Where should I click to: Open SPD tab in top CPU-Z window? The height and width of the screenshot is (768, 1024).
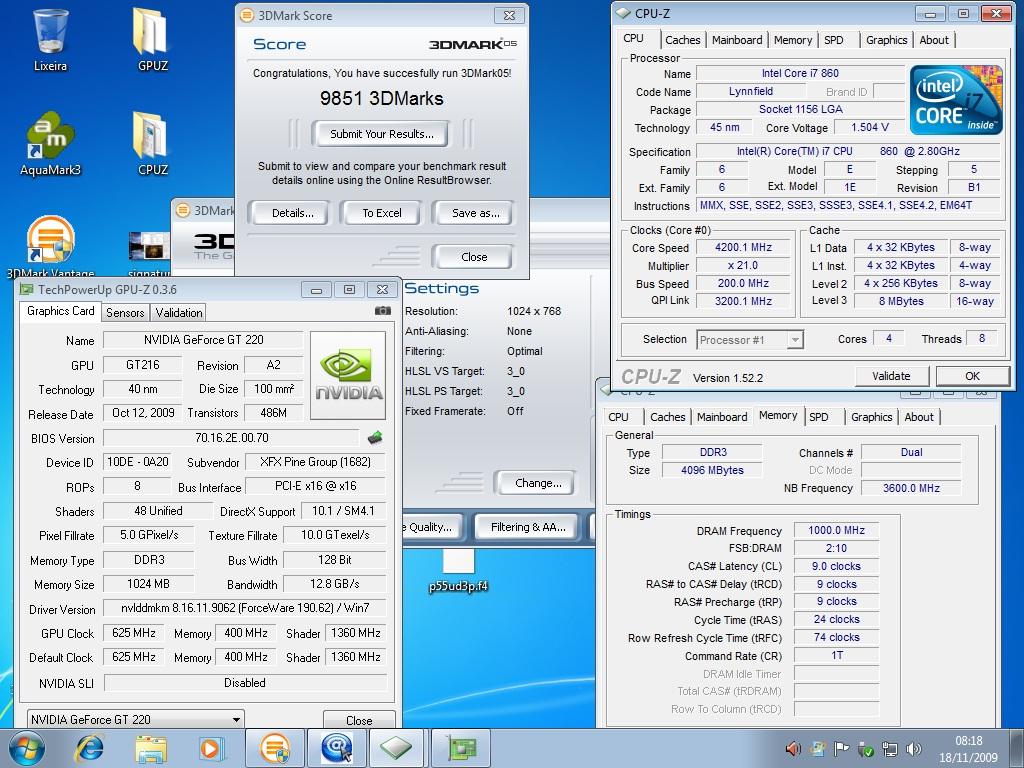coord(833,40)
